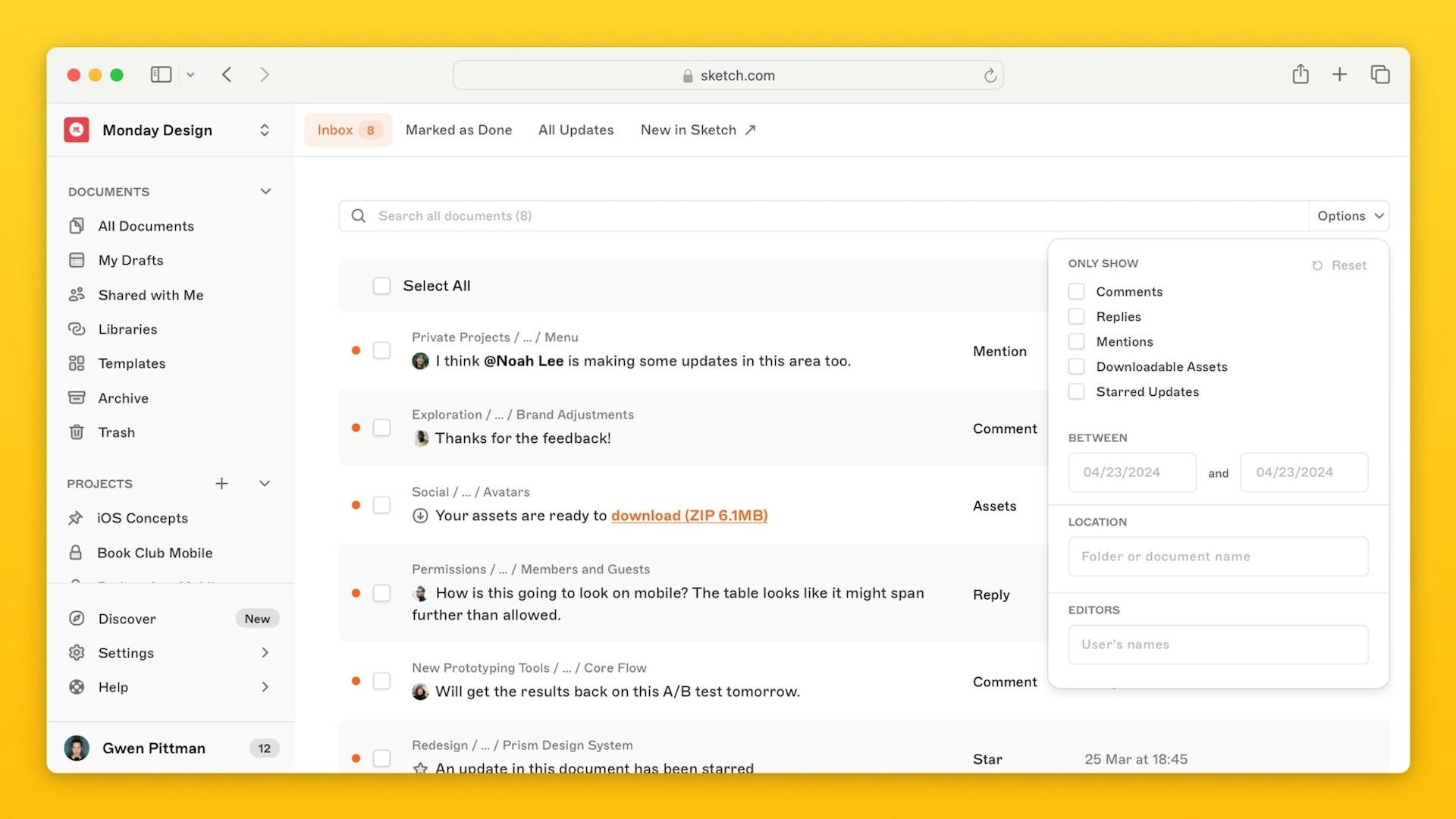Screen dimensions: 1456x819
Task: Check the Select All checkbox
Action: [x=381, y=286]
